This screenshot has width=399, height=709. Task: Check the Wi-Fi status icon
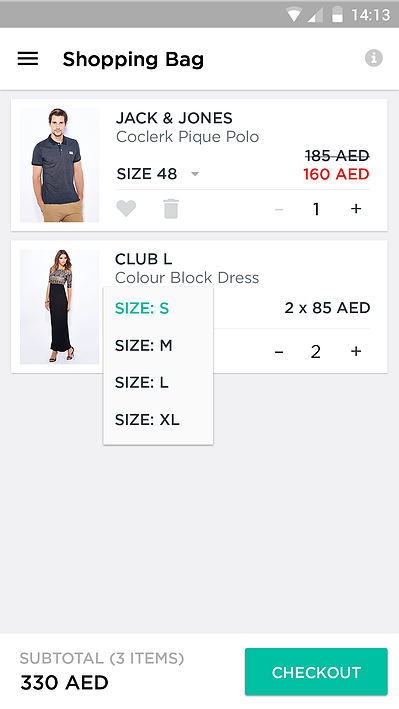click(293, 15)
